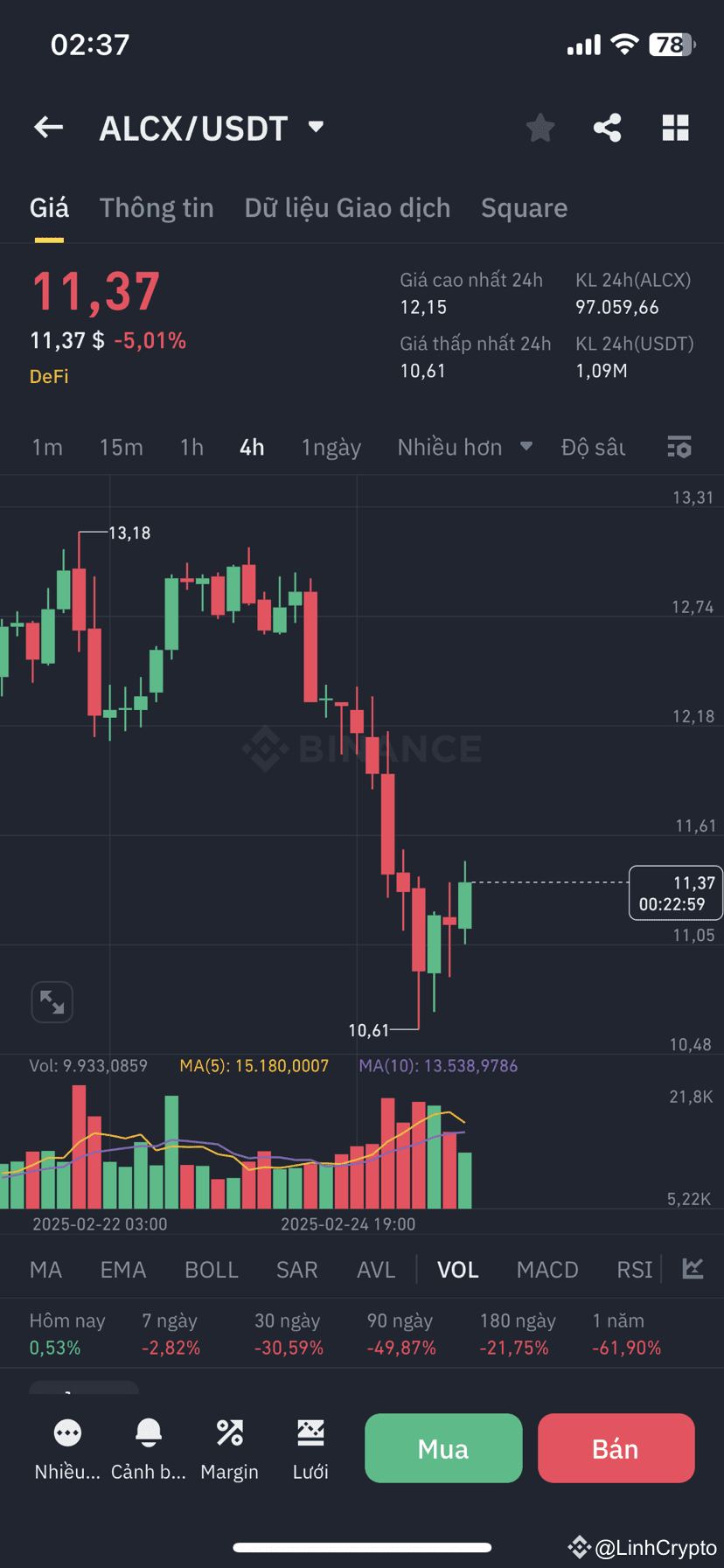The width and height of the screenshot is (724, 1568).
Task: Open the grid layout icon top right
Action: [675, 128]
